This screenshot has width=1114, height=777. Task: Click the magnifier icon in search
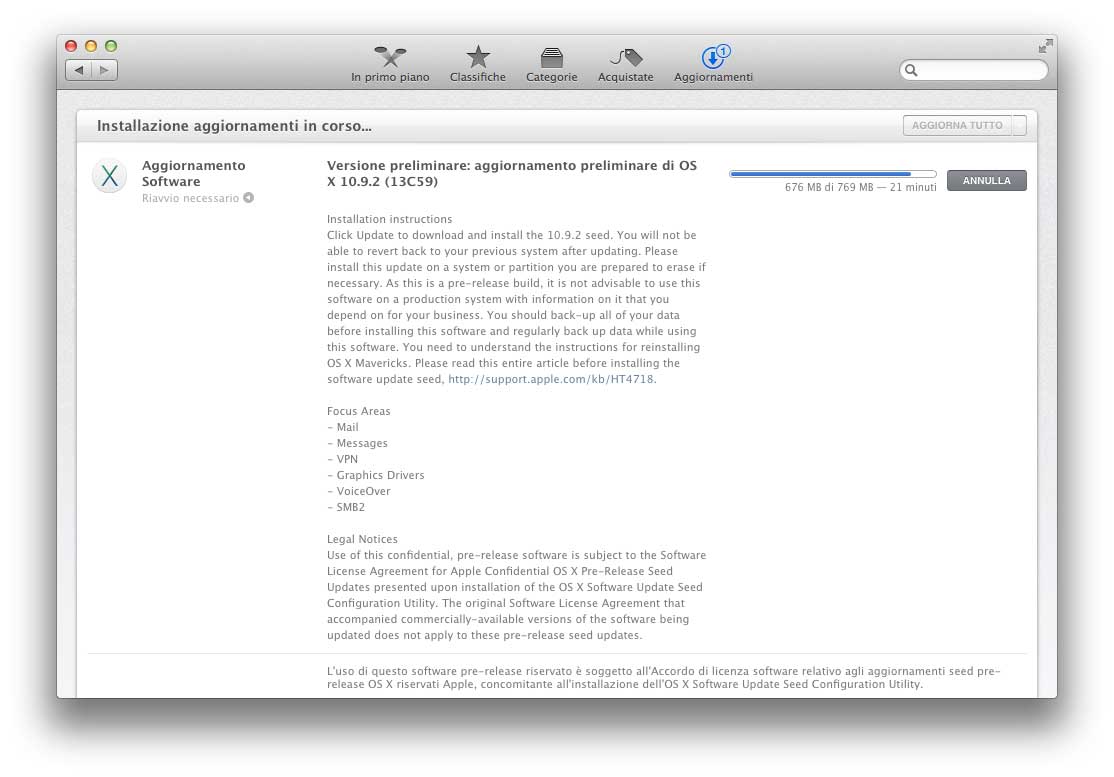point(911,70)
